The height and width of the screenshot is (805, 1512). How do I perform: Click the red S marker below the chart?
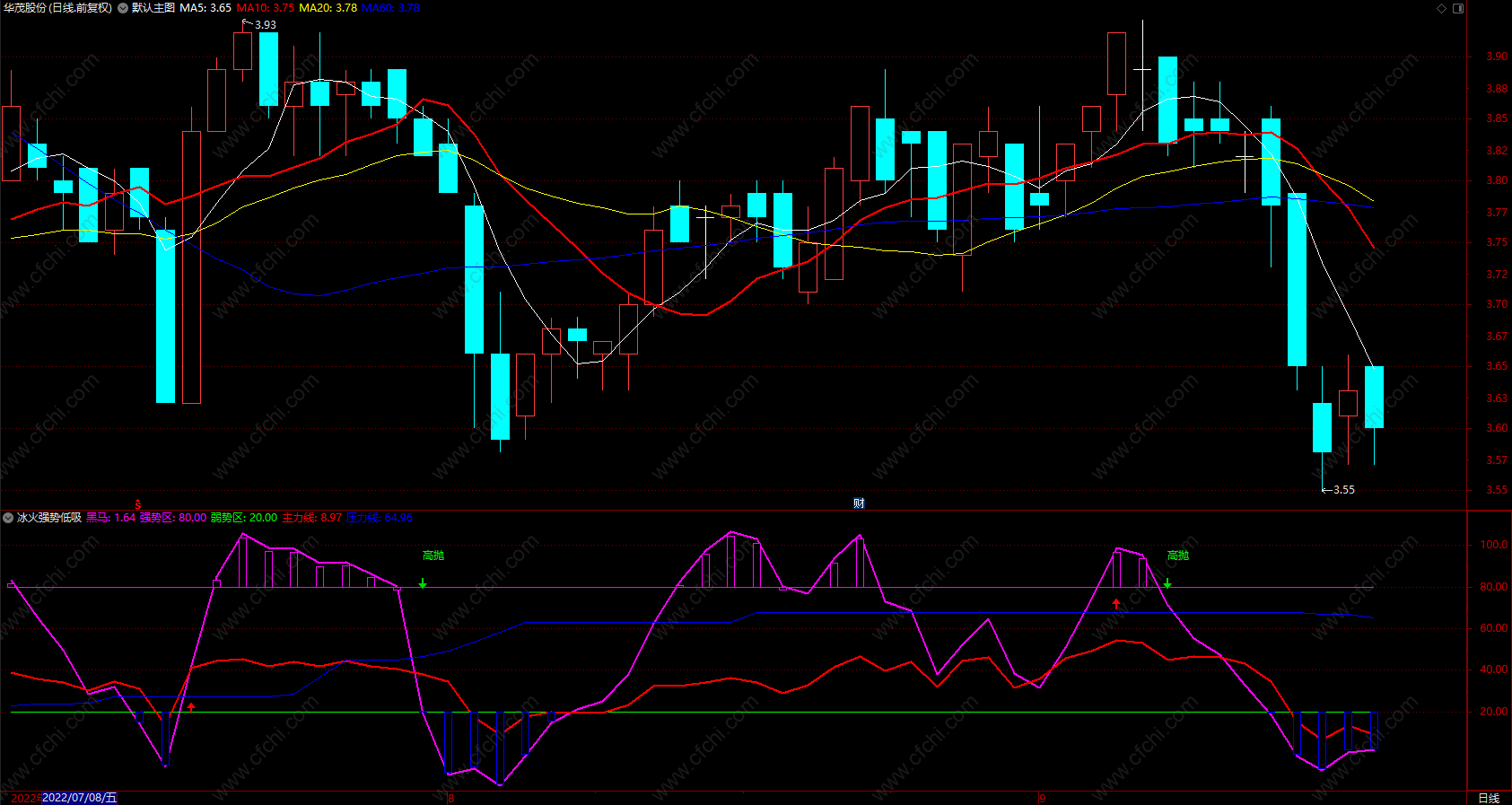coord(138,504)
